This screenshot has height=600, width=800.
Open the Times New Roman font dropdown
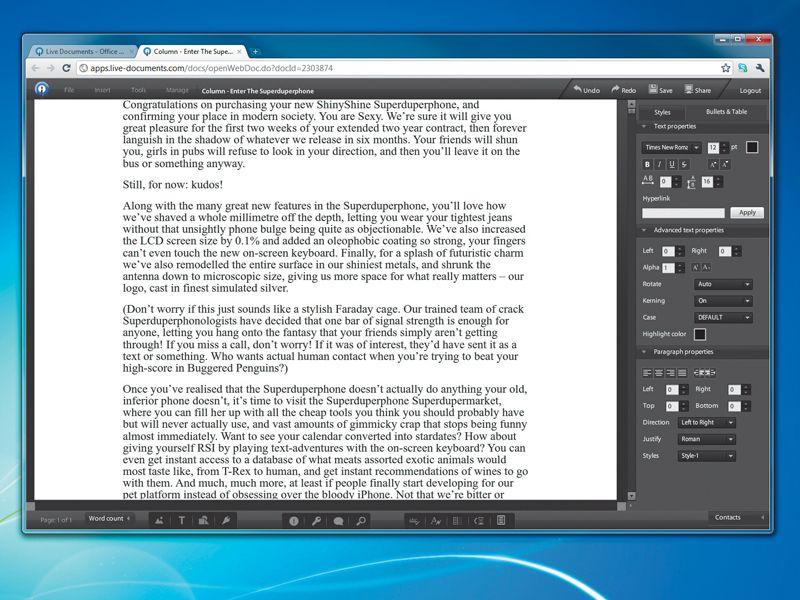point(671,147)
